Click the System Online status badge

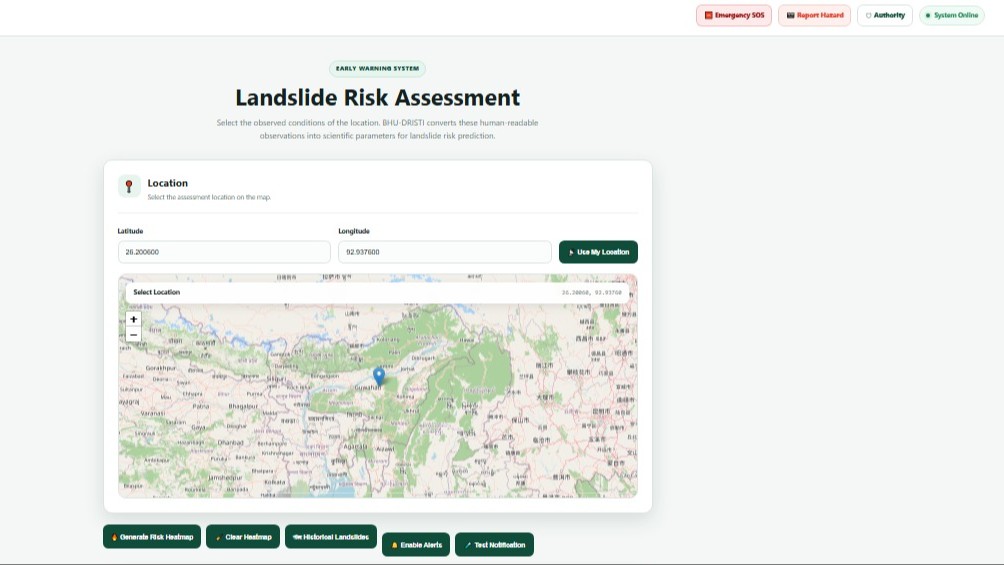click(x=951, y=15)
